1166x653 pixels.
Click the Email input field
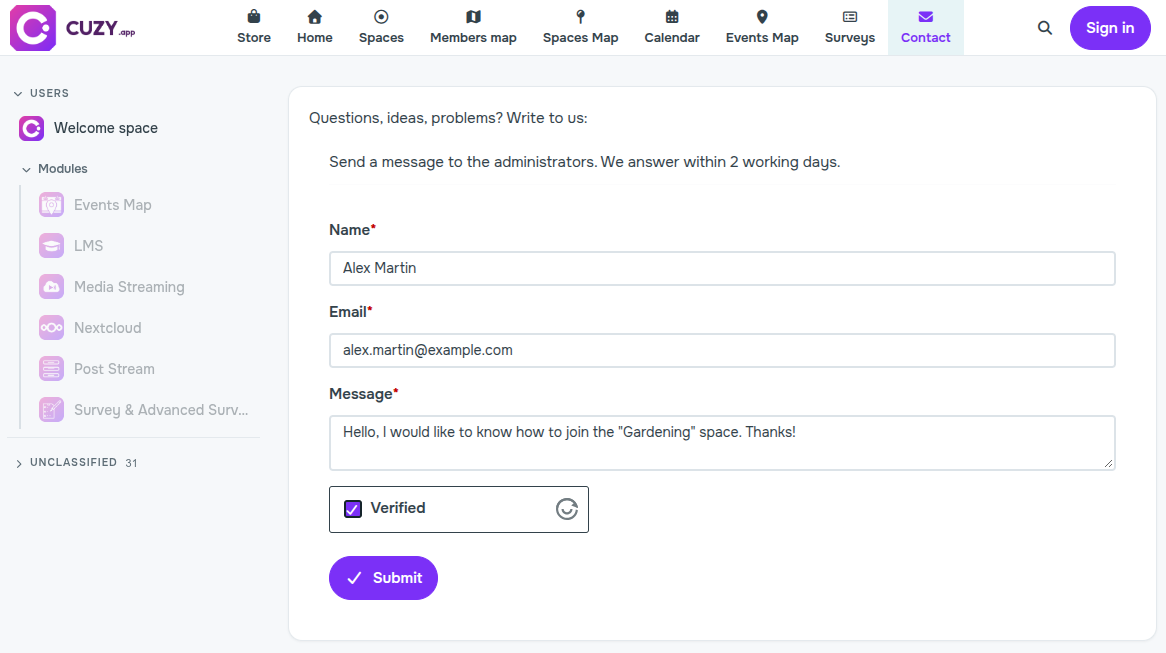[722, 350]
